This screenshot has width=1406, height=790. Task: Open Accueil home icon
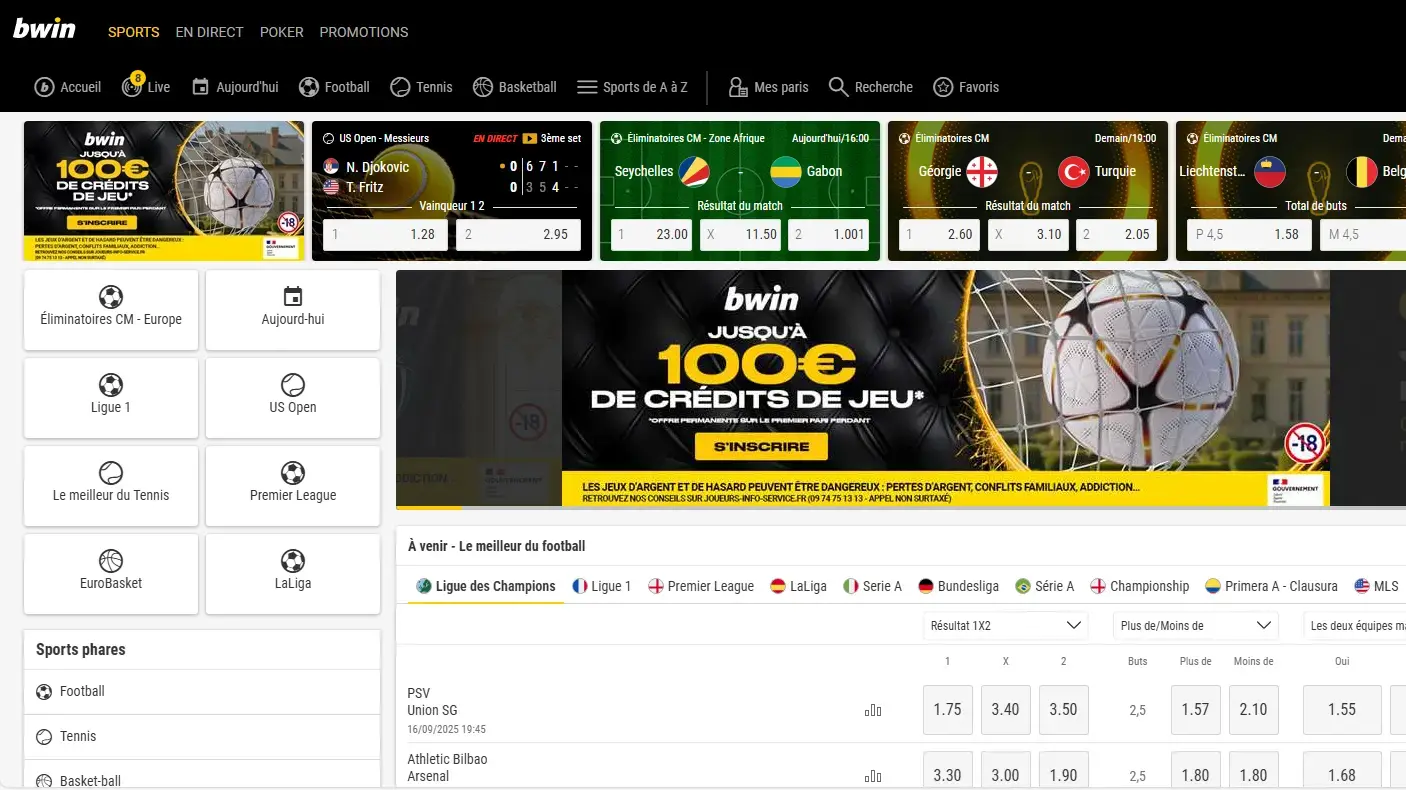coord(44,87)
